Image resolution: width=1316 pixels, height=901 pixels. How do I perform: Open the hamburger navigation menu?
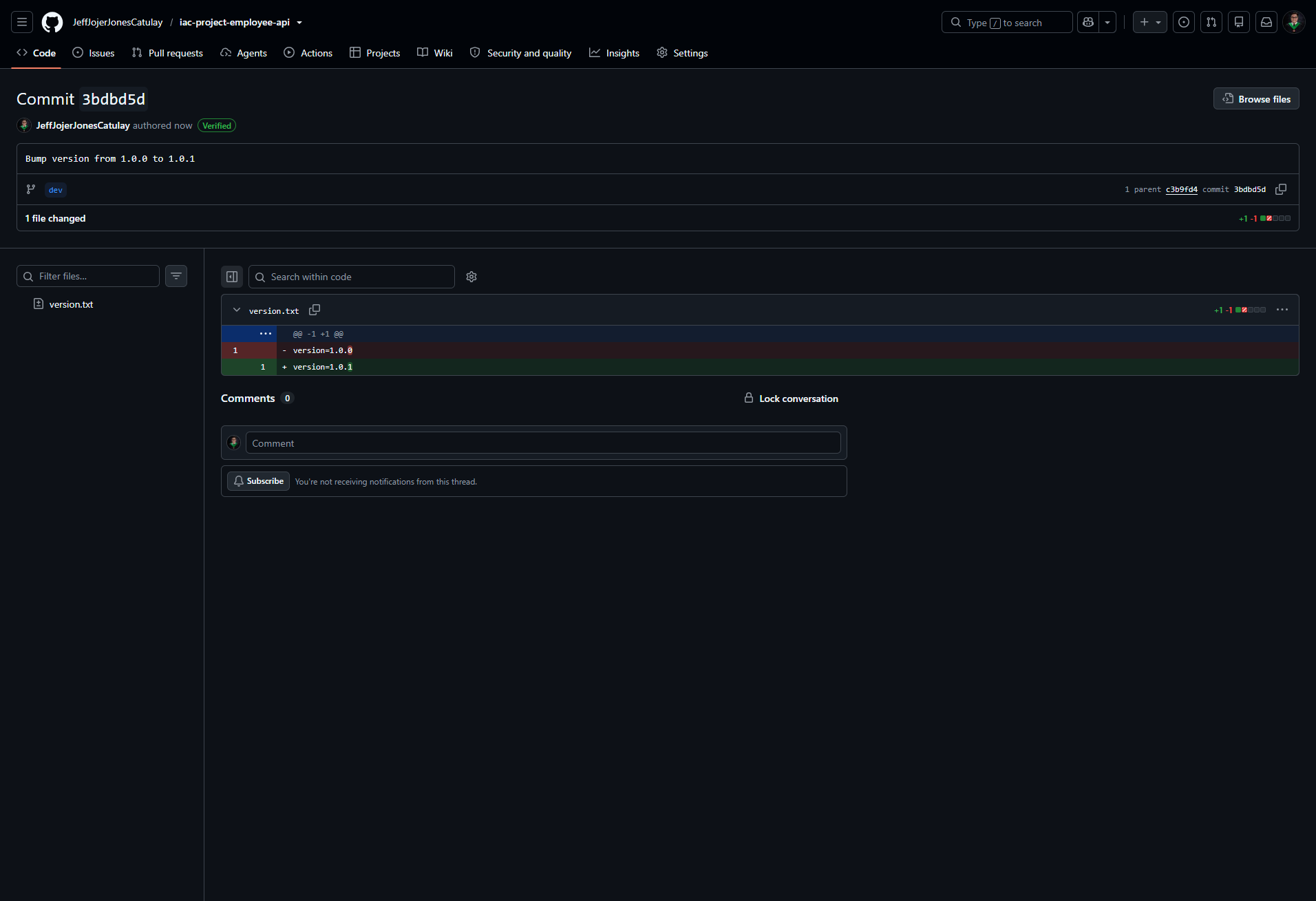pyautogui.click(x=22, y=22)
